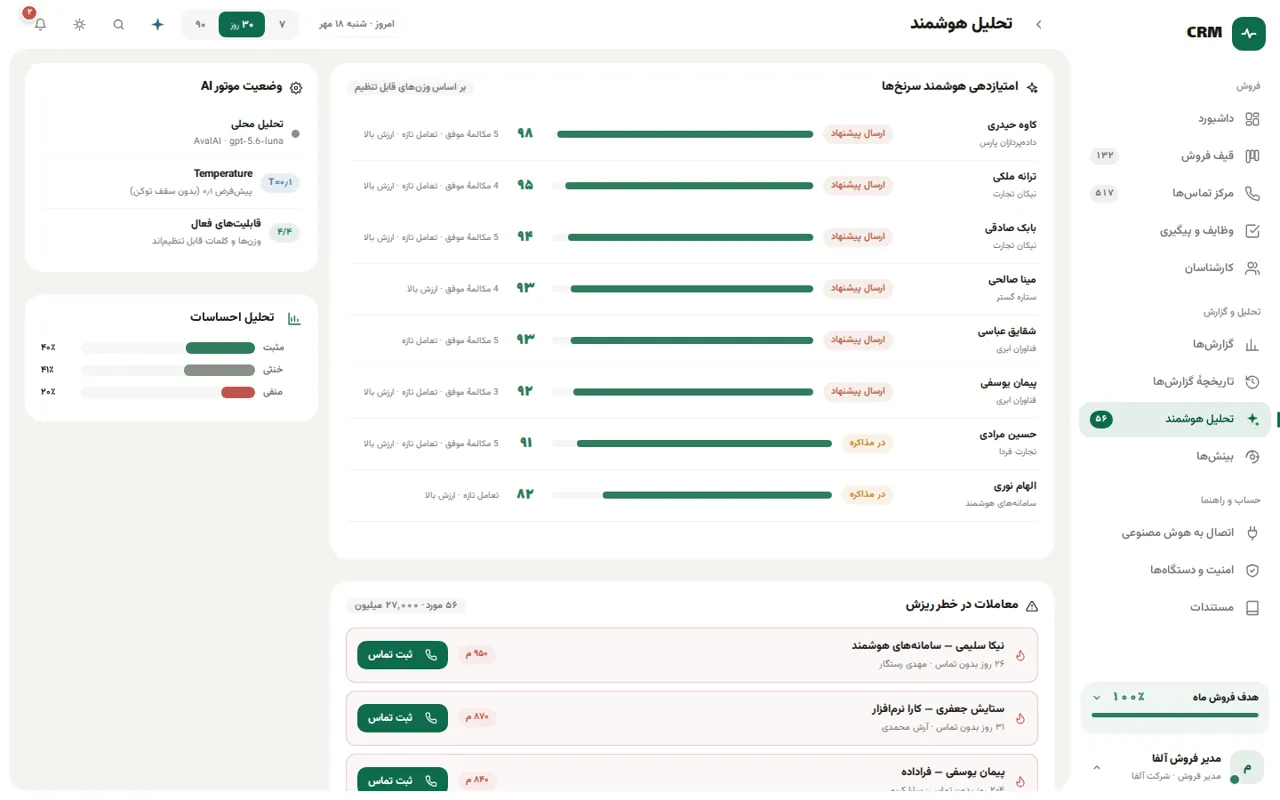The image size is (1280, 800).
Task: Click the اتصال به هوش مصنوعی plug icon
Action: pyautogui.click(x=1252, y=533)
